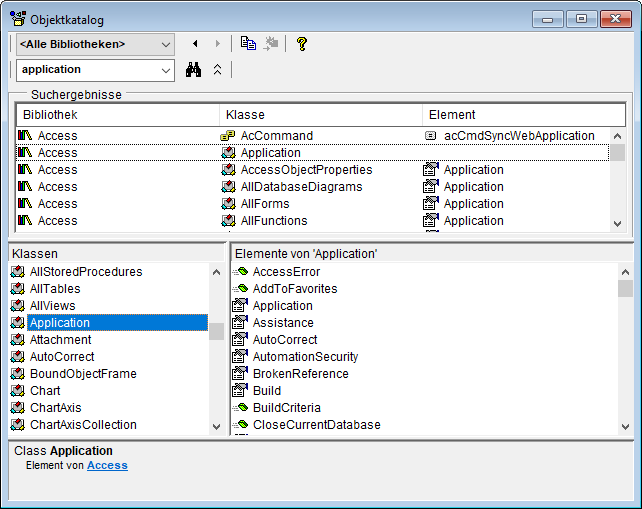Click the go back arrow icon
The width and height of the screenshot is (642, 509).
coord(195,44)
